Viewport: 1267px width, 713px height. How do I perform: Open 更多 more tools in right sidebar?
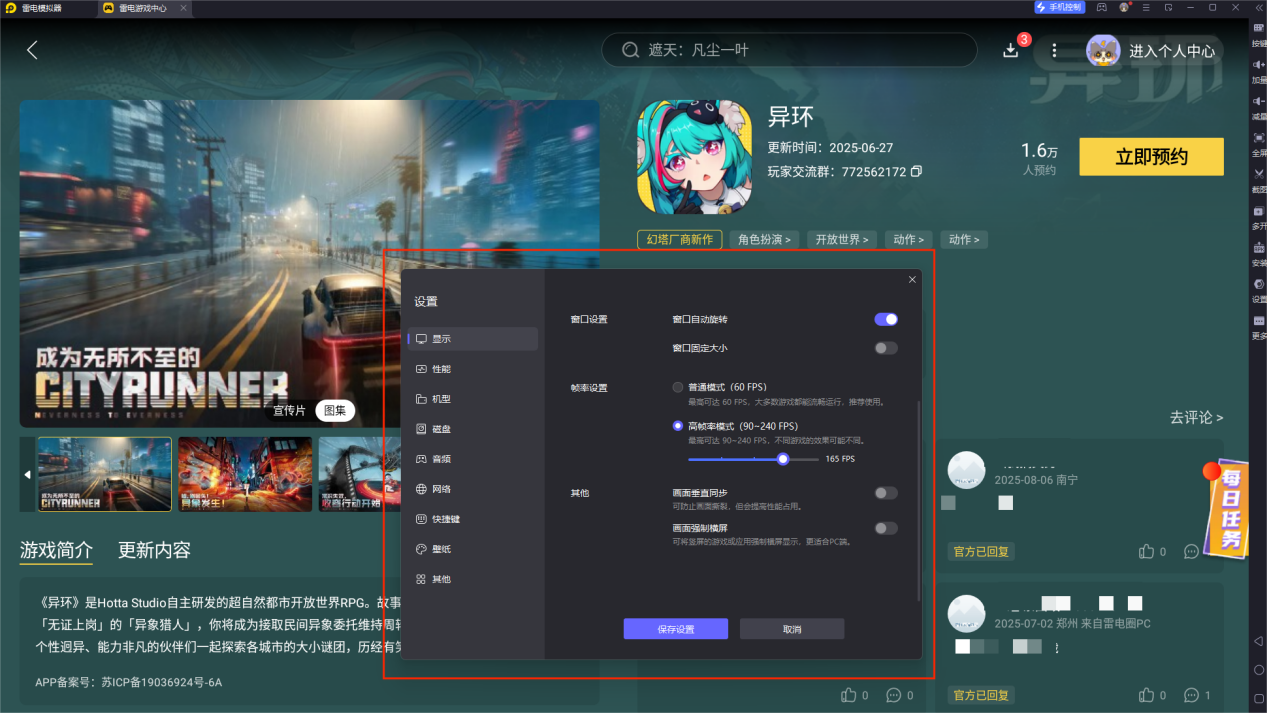[1259, 326]
